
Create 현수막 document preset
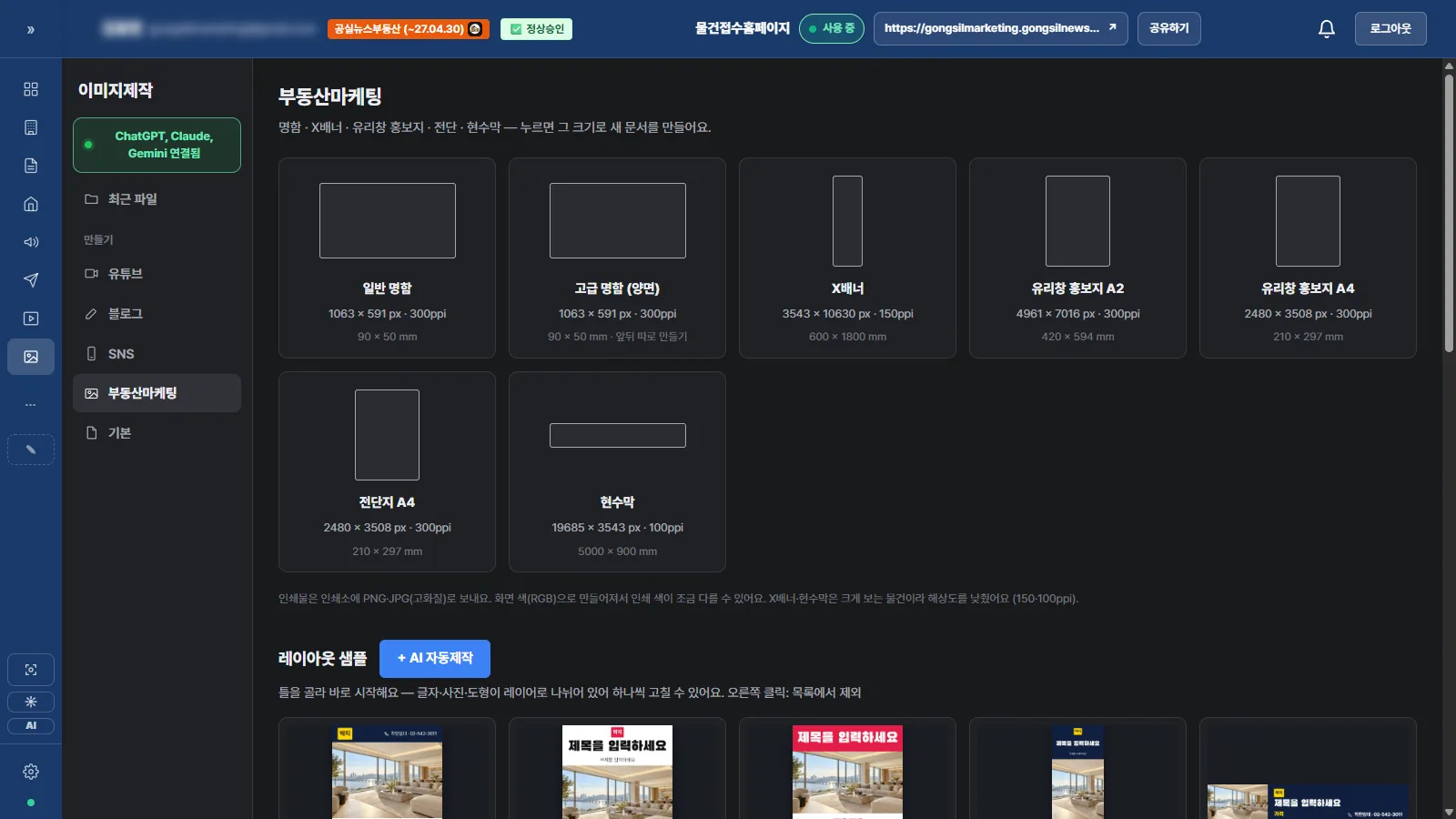(x=617, y=472)
